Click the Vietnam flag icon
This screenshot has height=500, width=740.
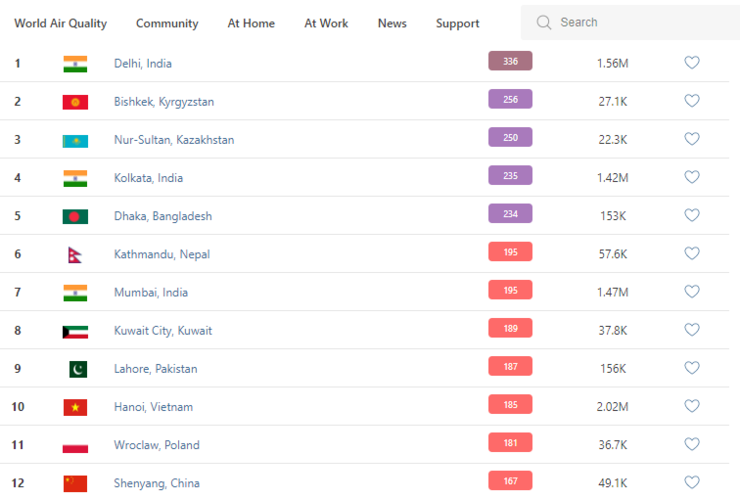[75, 407]
